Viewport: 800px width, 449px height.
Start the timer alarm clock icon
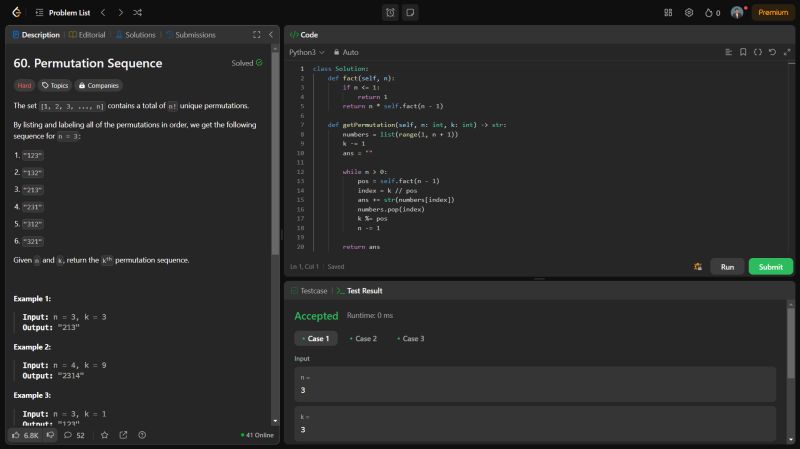(x=390, y=13)
